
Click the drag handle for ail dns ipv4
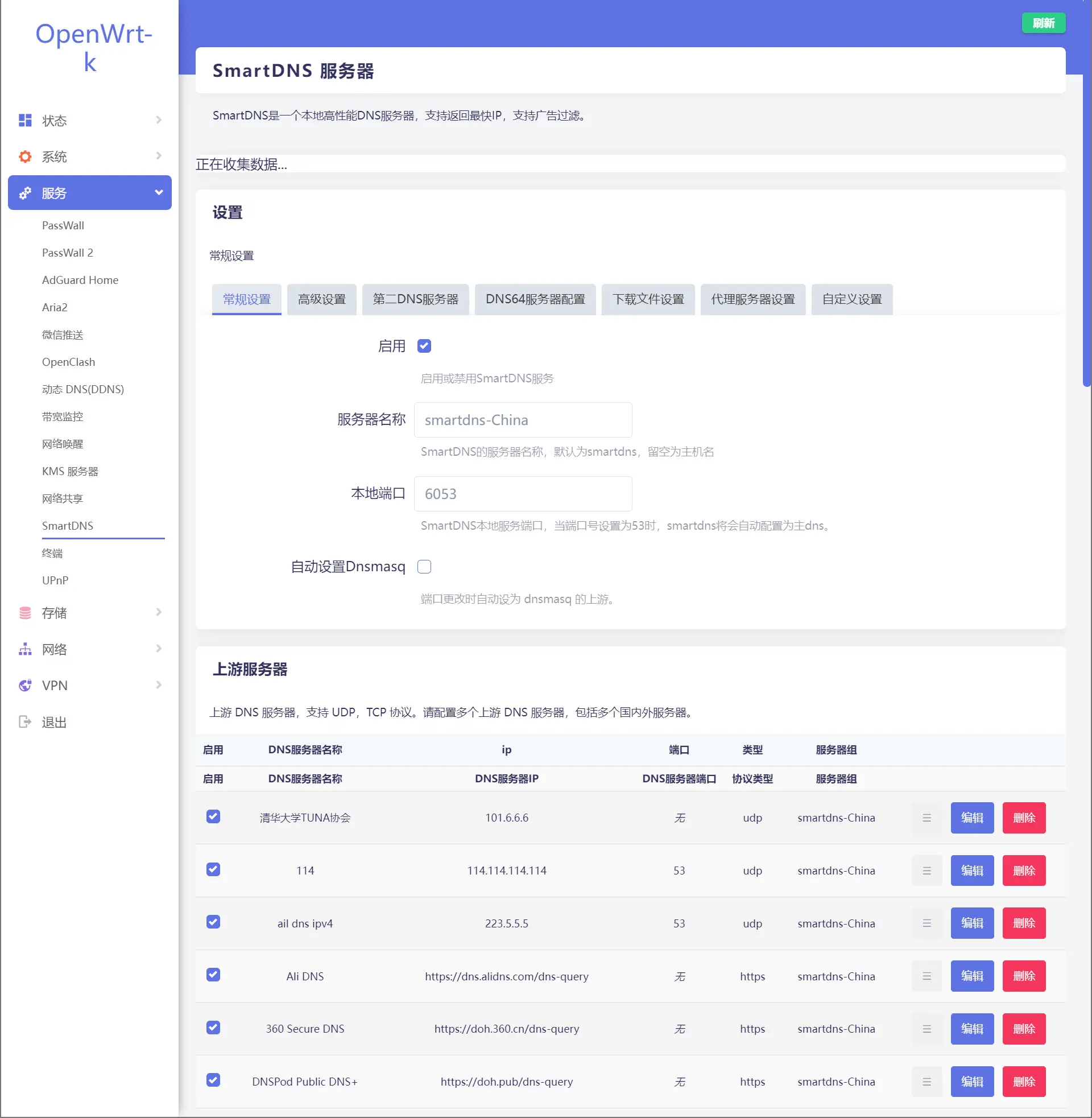(927, 923)
